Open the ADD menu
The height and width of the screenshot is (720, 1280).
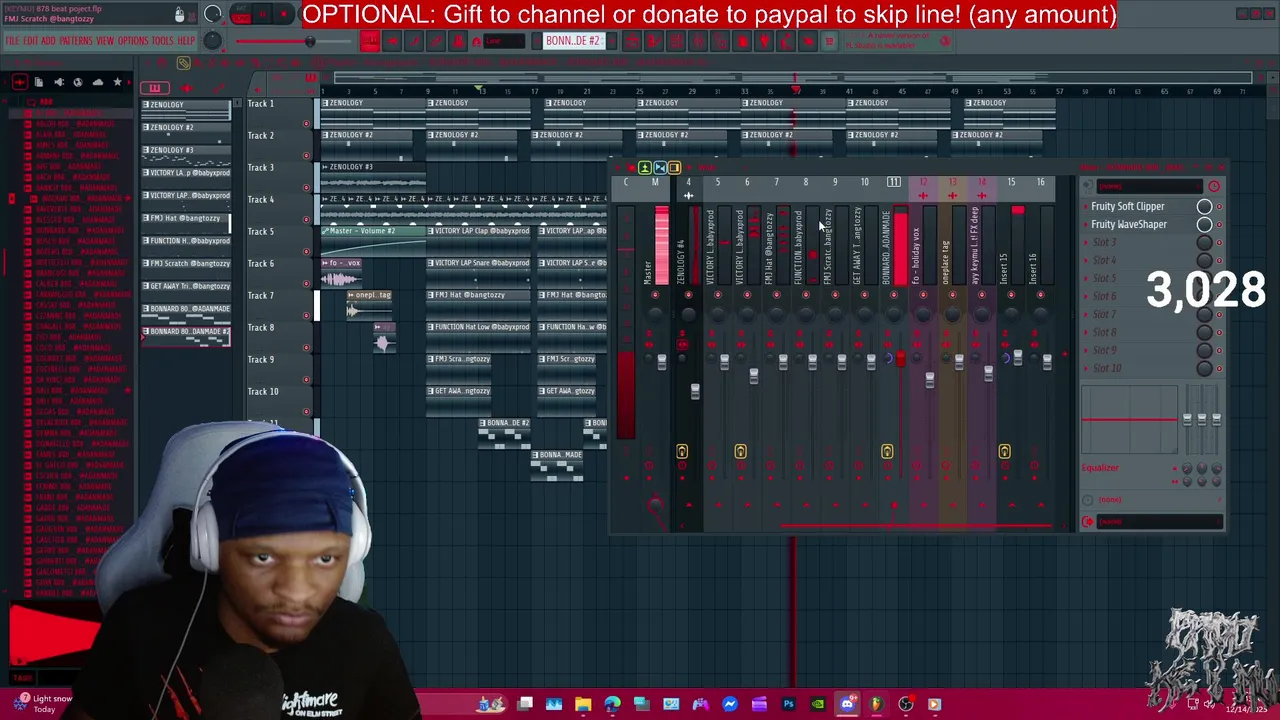[48, 40]
